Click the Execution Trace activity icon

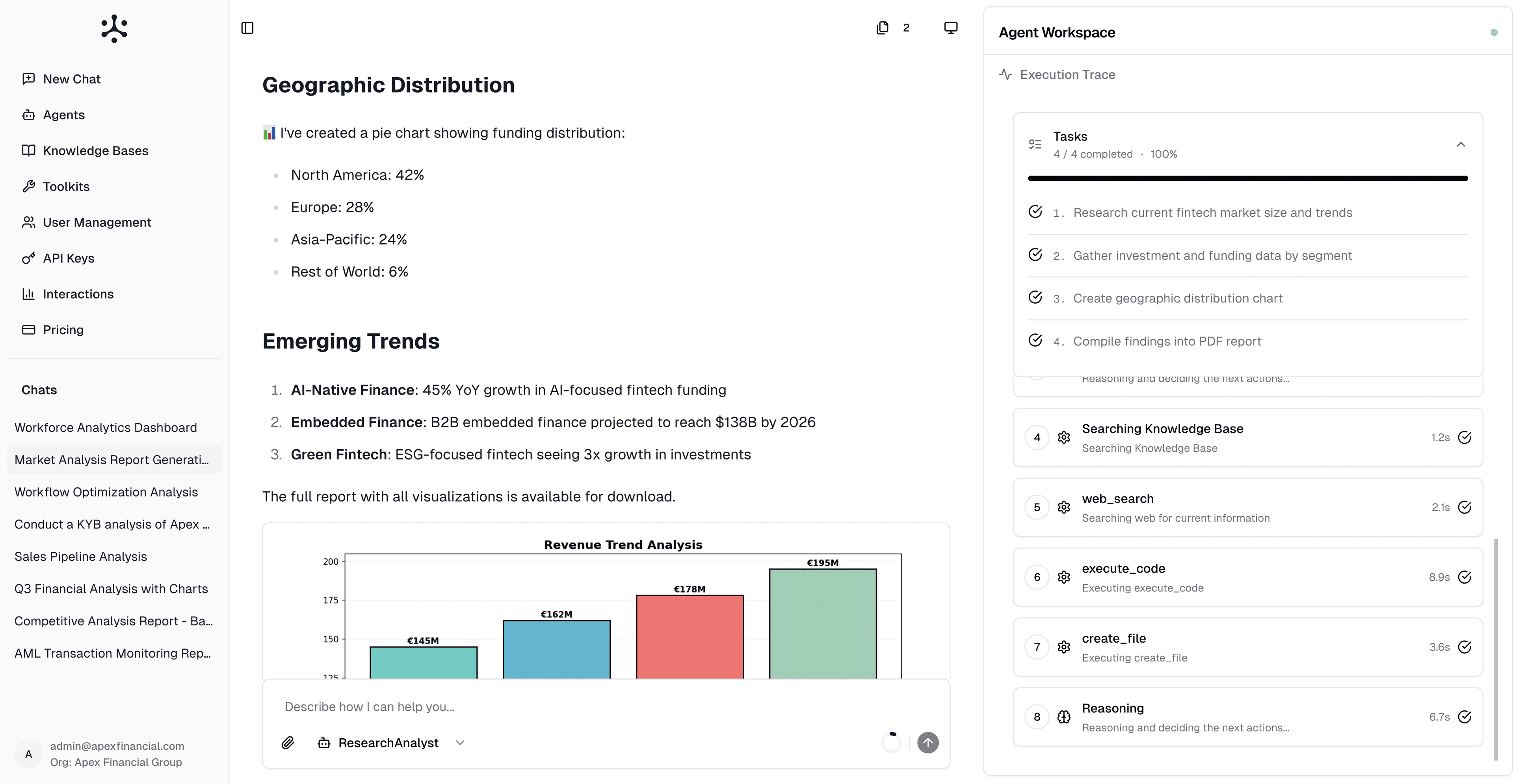click(1006, 74)
